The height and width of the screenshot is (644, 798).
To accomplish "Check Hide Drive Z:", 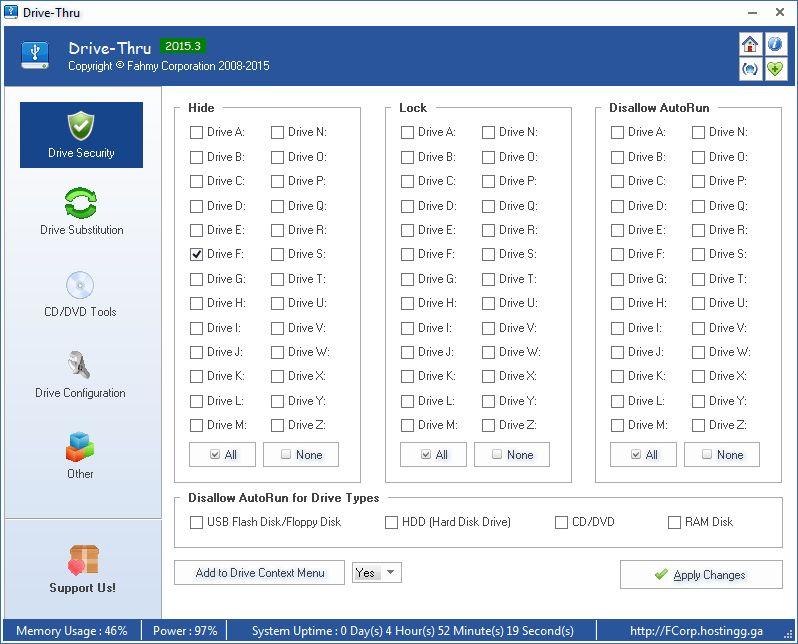I will pyautogui.click(x=277, y=425).
